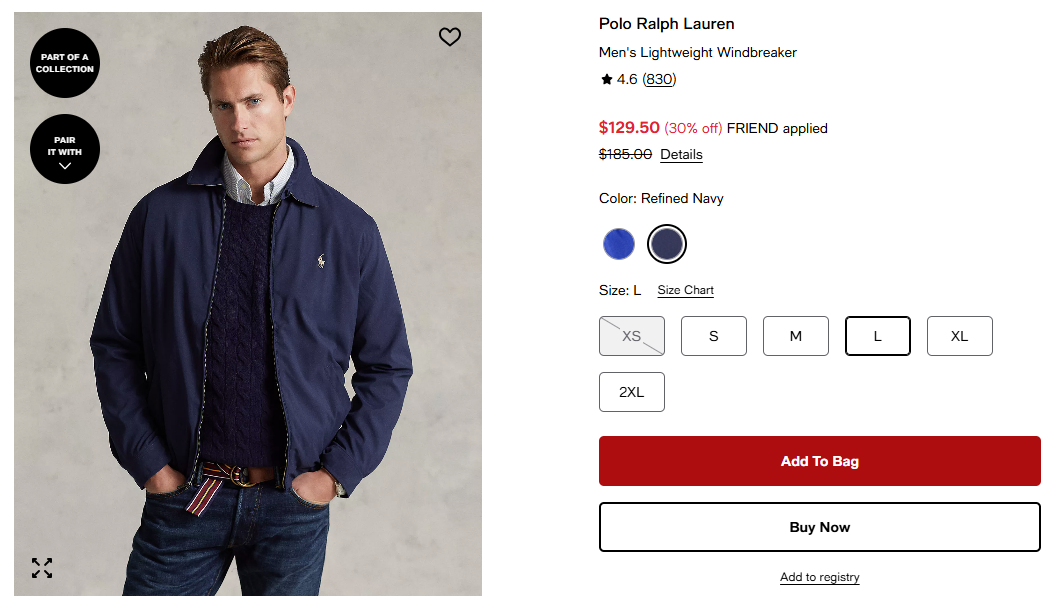Choose size 2XL
The height and width of the screenshot is (616, 1054).
pos(632,392)
